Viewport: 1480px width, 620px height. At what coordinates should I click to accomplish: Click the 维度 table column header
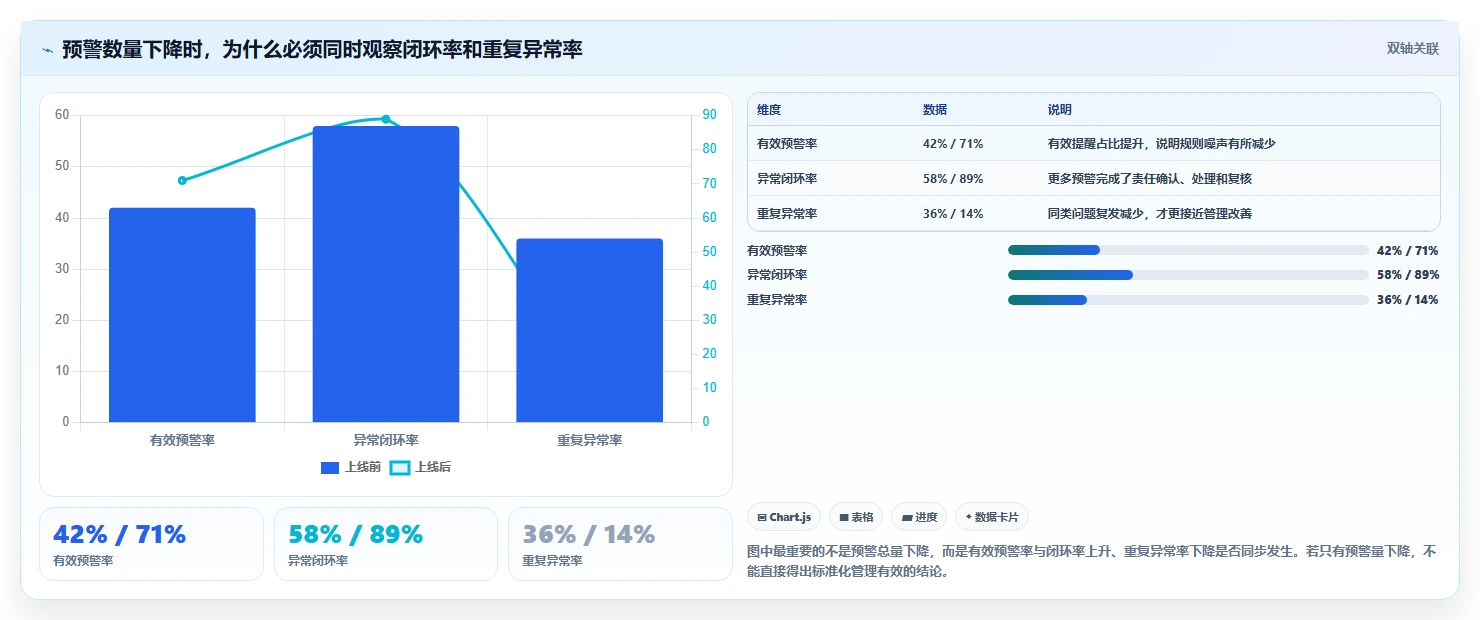[769, 109]
